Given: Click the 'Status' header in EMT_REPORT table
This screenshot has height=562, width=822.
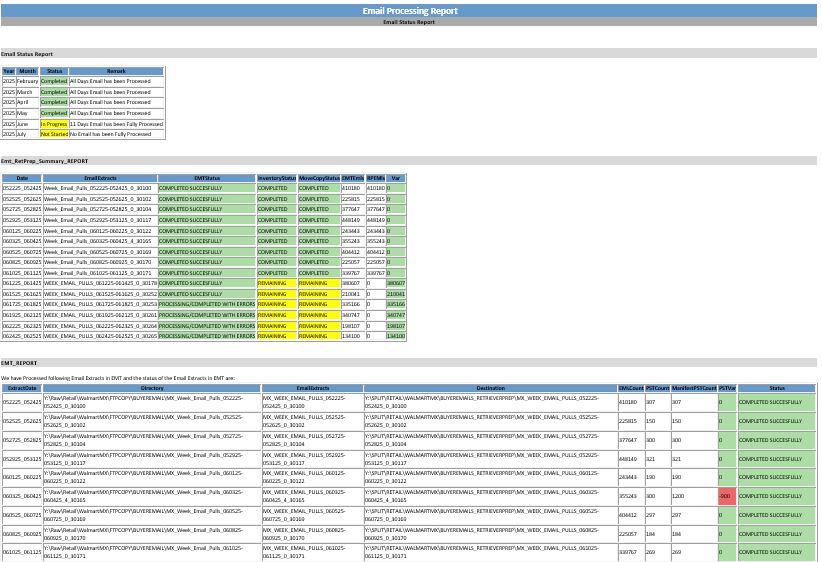Looking at the screenshot, I should pos(777,388).
